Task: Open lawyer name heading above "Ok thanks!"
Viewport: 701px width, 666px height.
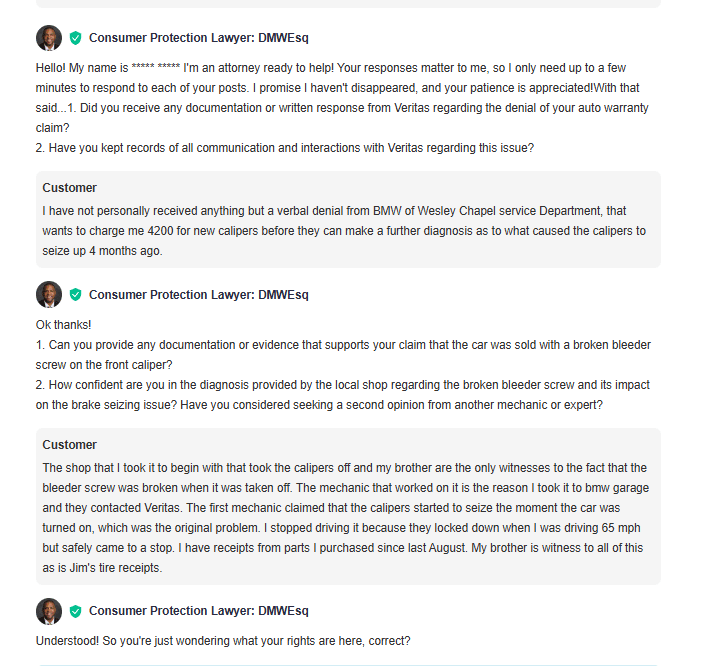Action: (x=198, y=295)
